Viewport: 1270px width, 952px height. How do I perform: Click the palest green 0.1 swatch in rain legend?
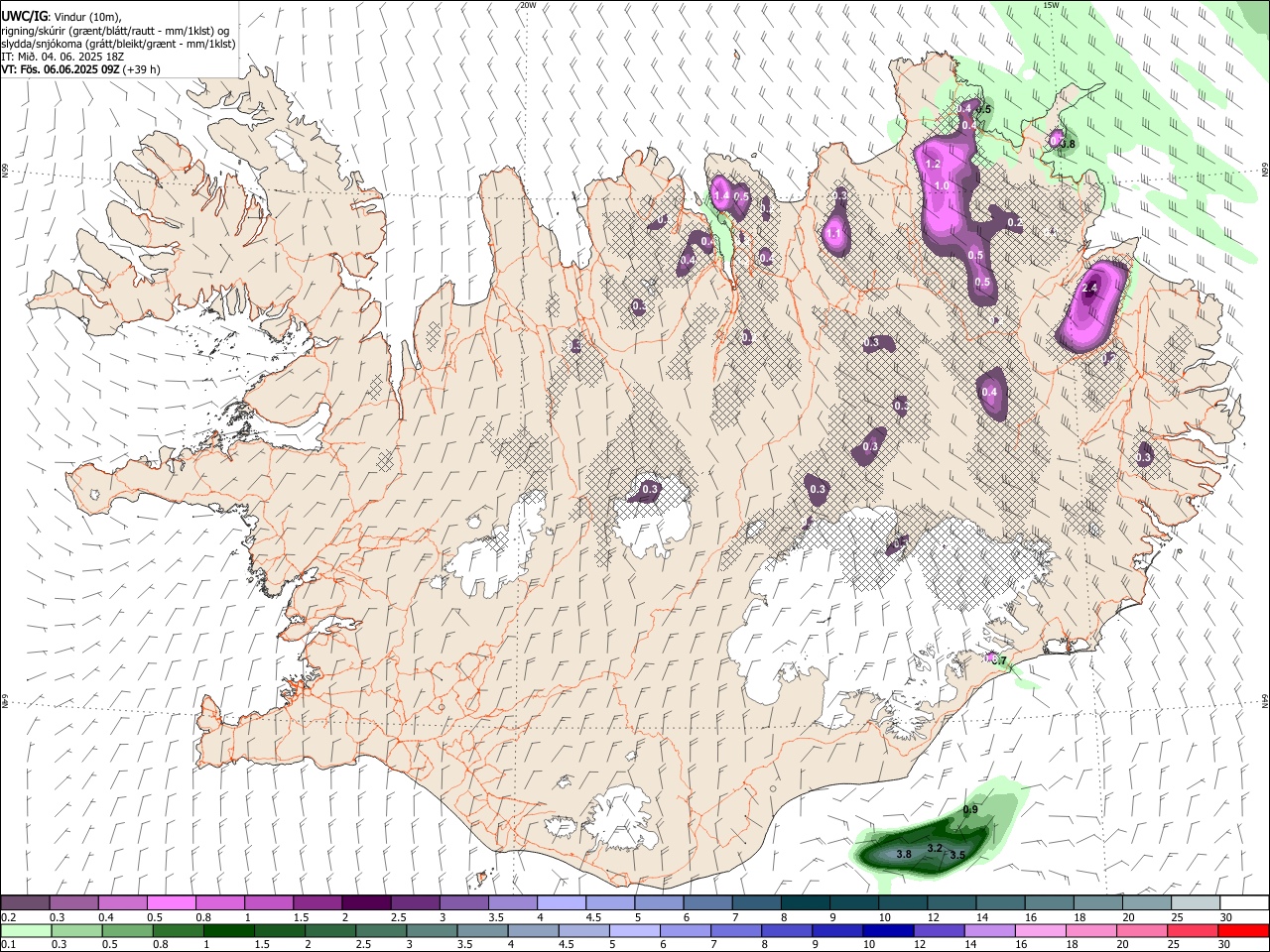(26, 931)
